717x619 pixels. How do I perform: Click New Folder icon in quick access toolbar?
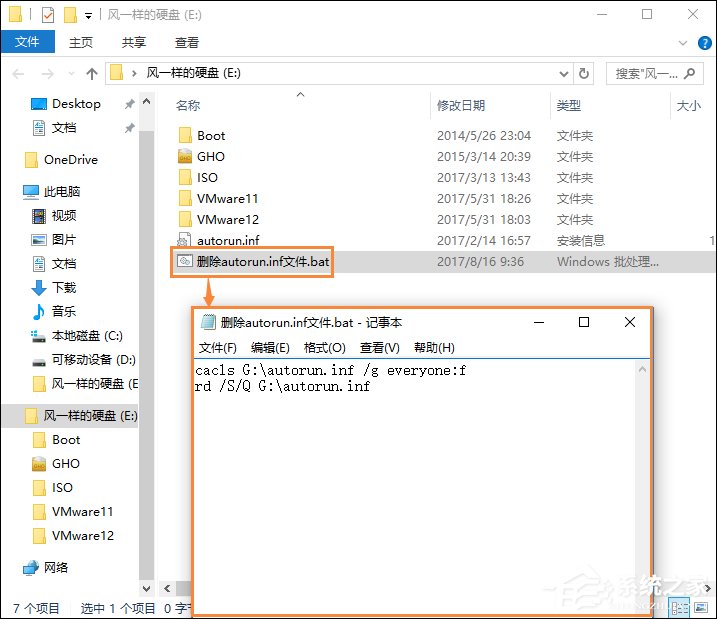(70, 15)
